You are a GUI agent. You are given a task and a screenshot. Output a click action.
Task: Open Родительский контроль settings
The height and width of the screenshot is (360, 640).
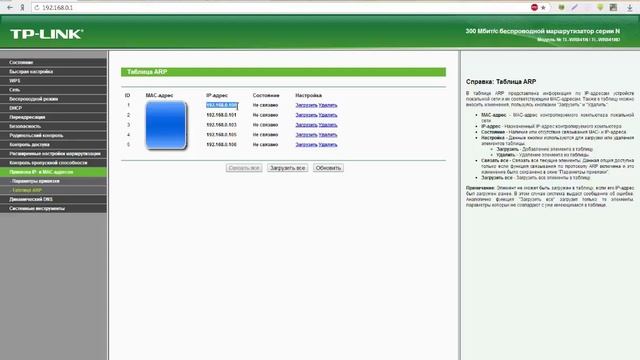[53, 136]
